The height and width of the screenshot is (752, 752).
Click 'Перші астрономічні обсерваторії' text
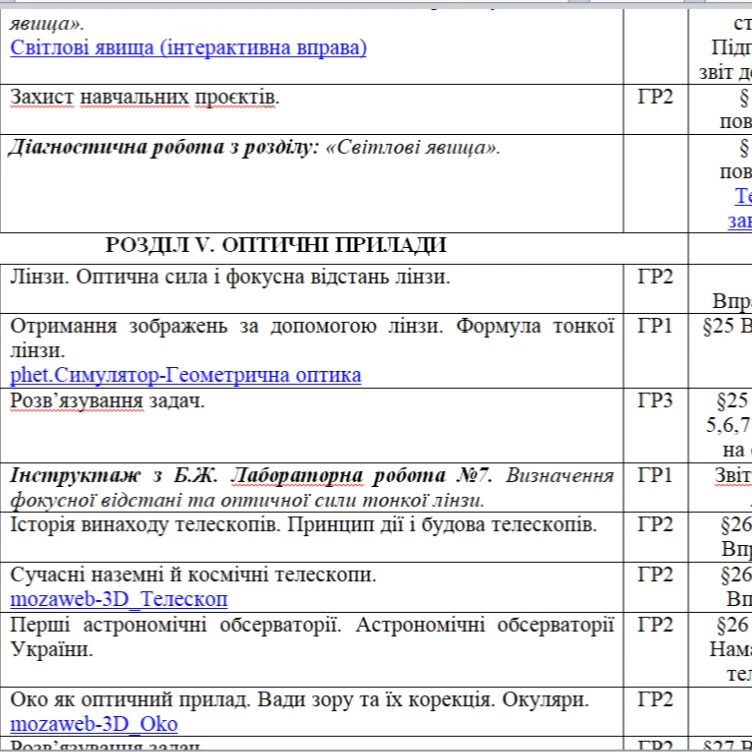click(176, 625)
